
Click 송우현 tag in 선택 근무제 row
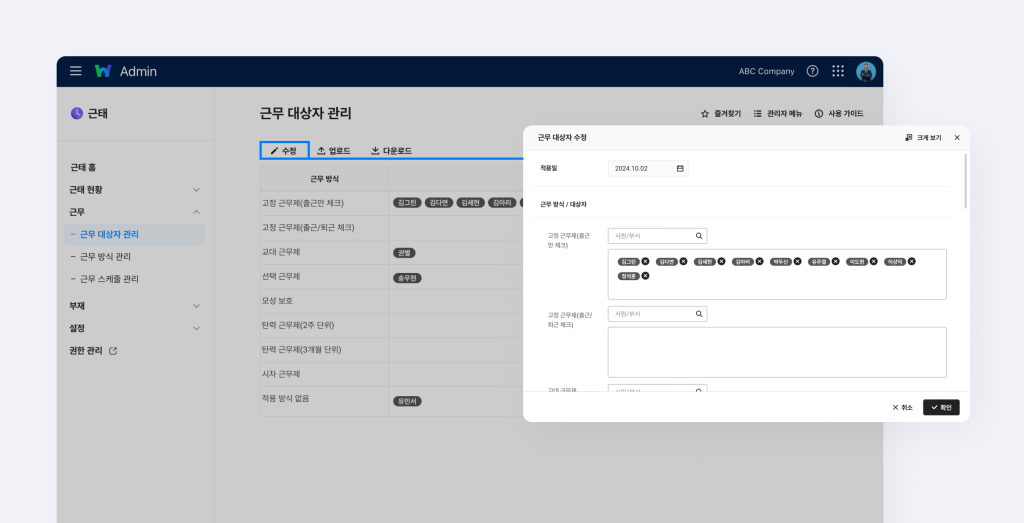(x=408, y=278)
